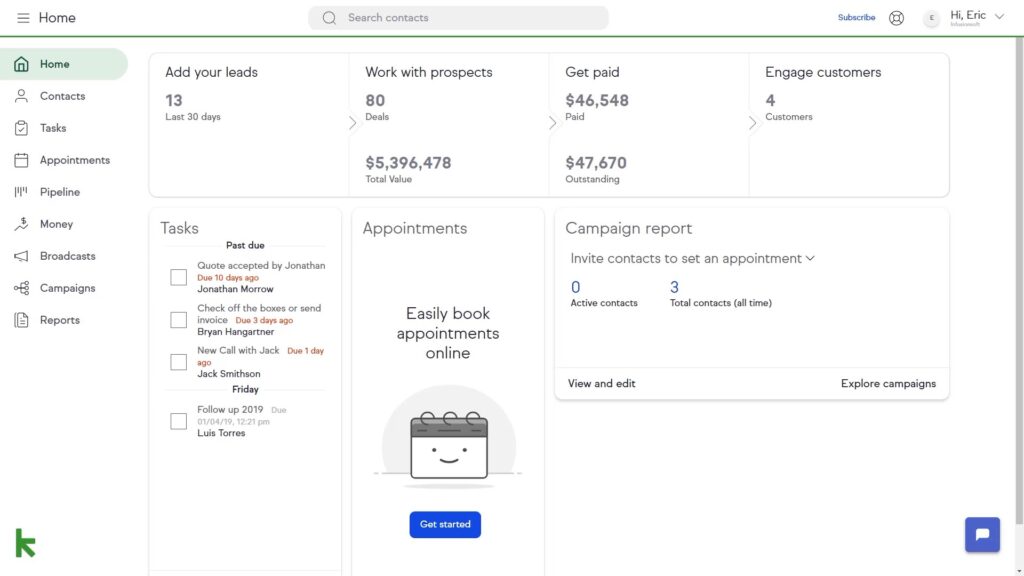Open the hamburger menu icon
Screen dimensions: 1024x576
click(23, 18)
